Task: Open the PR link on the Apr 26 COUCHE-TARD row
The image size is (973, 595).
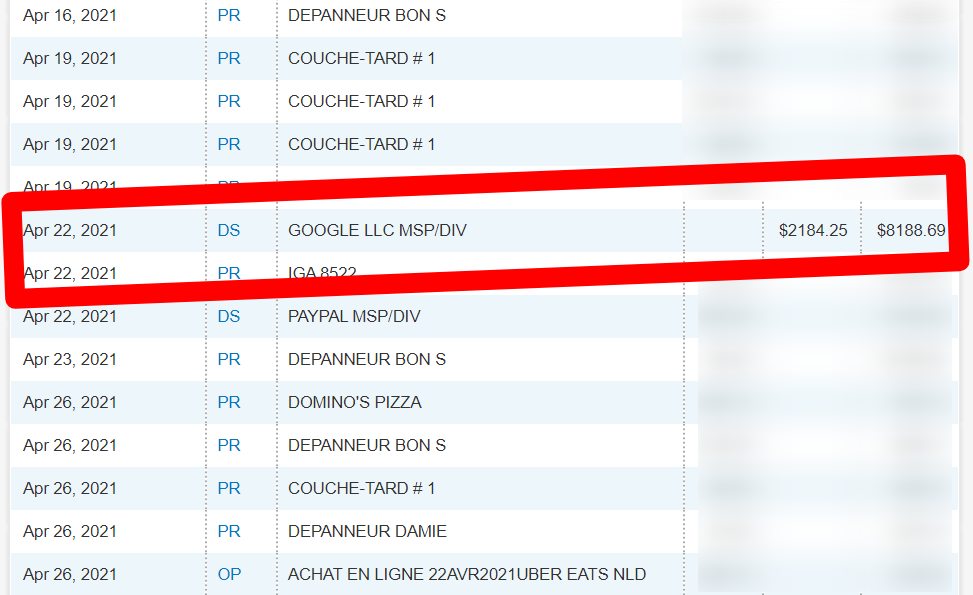Action: 228,489
